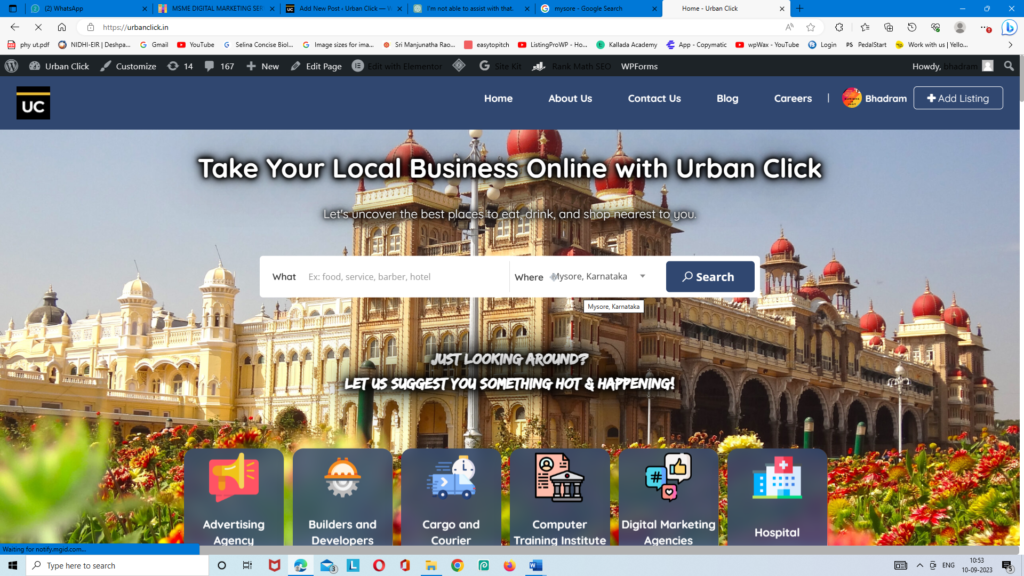Open the Kallada Academy bookmark
Viewport: 1024px width, 576px height.
[627, 44]
